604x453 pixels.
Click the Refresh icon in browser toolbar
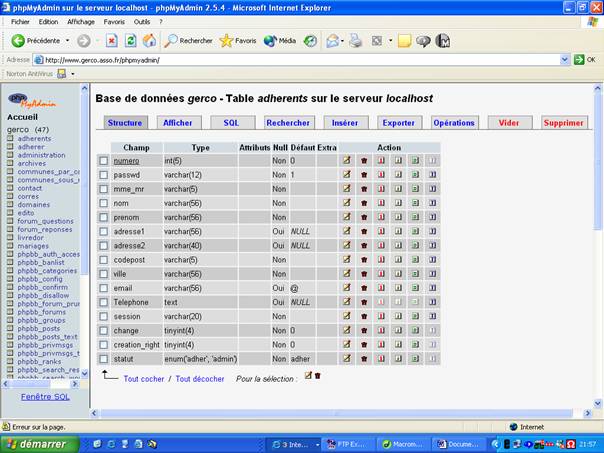[x=130, y=41]
